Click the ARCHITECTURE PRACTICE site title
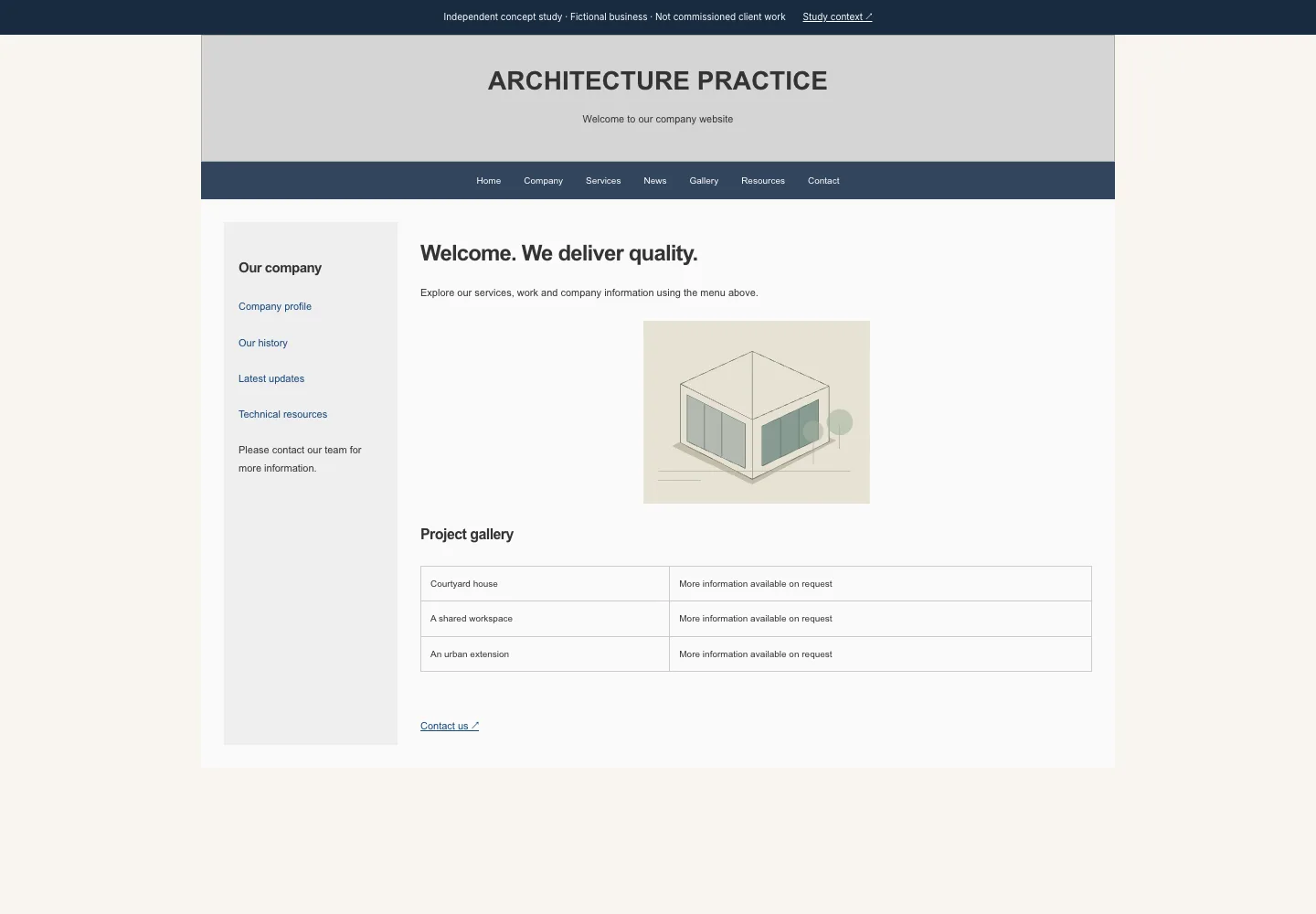Screen dimensions: 1316x914 tap(658, 80)
